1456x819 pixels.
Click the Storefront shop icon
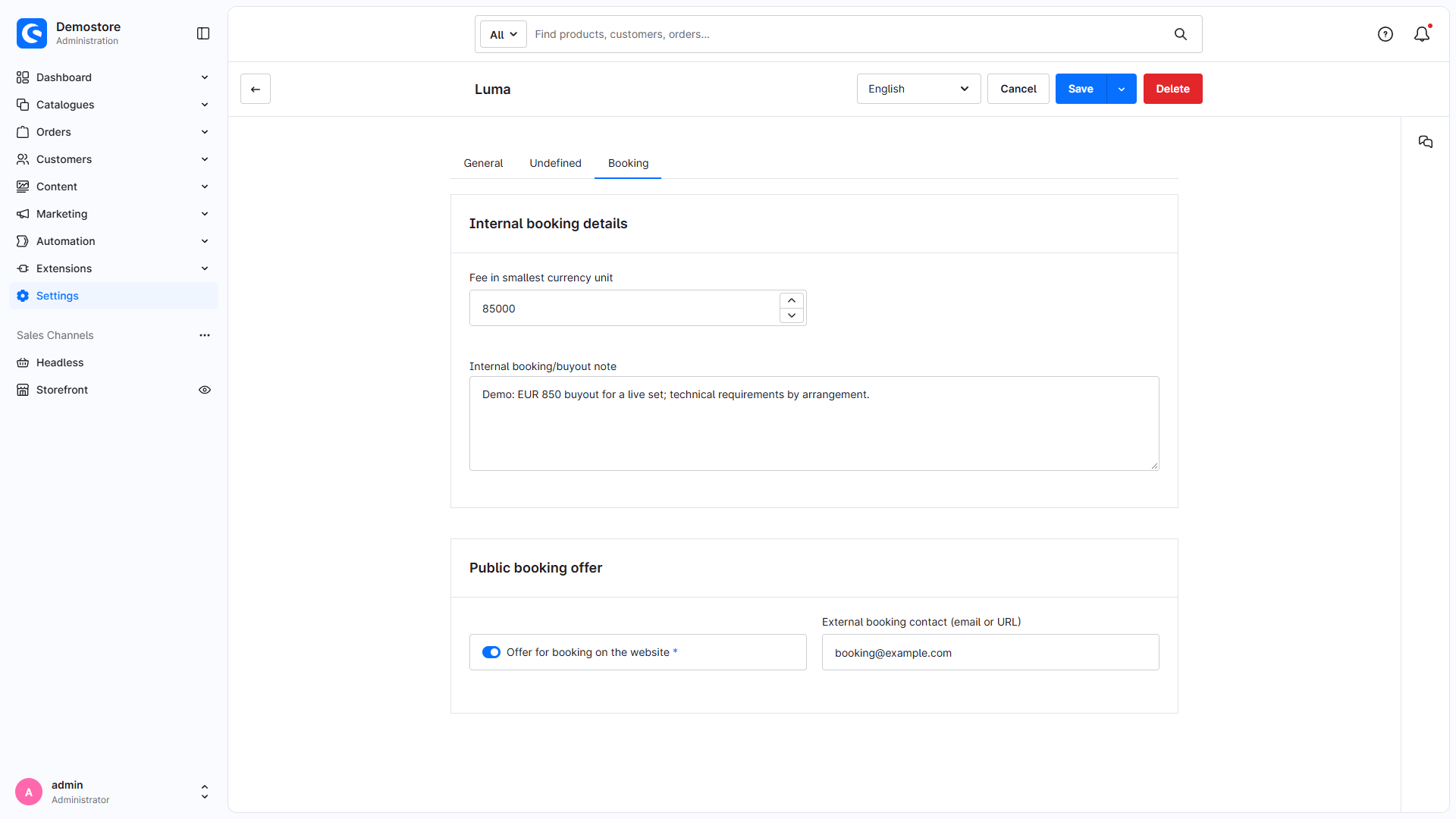[x=23, y=390]
